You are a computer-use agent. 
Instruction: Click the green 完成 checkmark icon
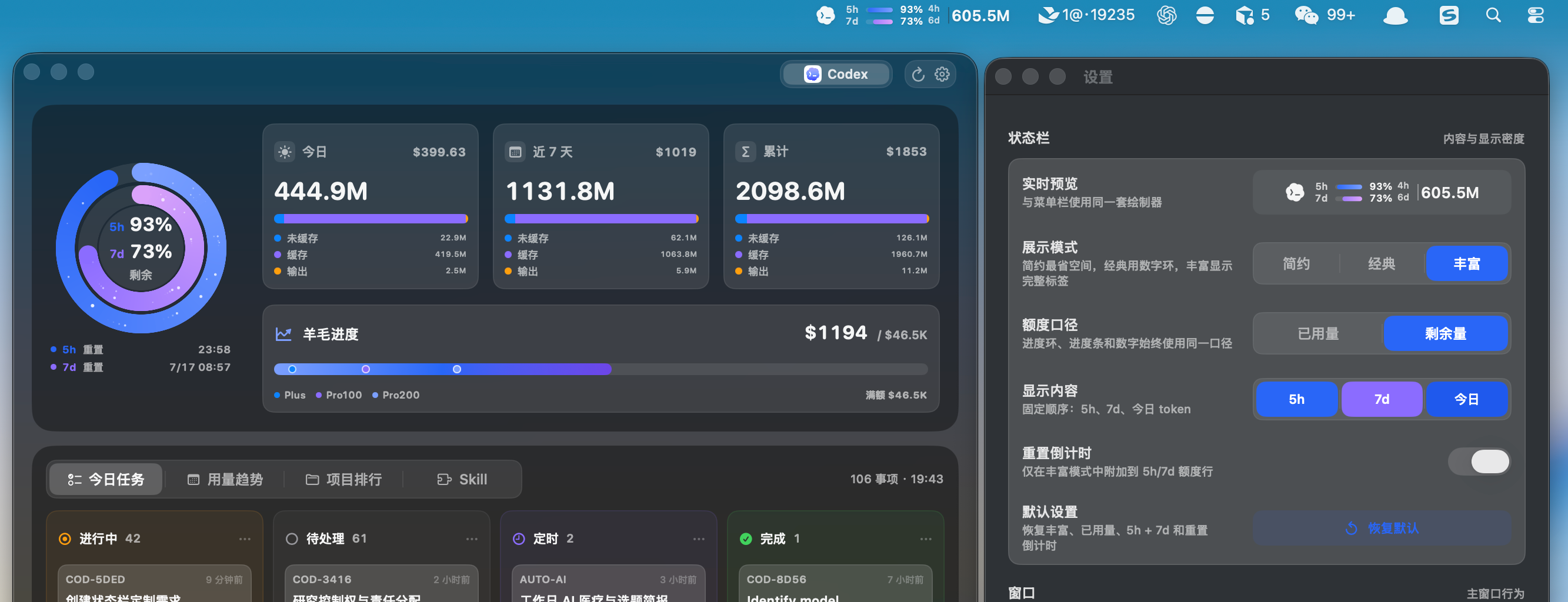click(746, 539)
